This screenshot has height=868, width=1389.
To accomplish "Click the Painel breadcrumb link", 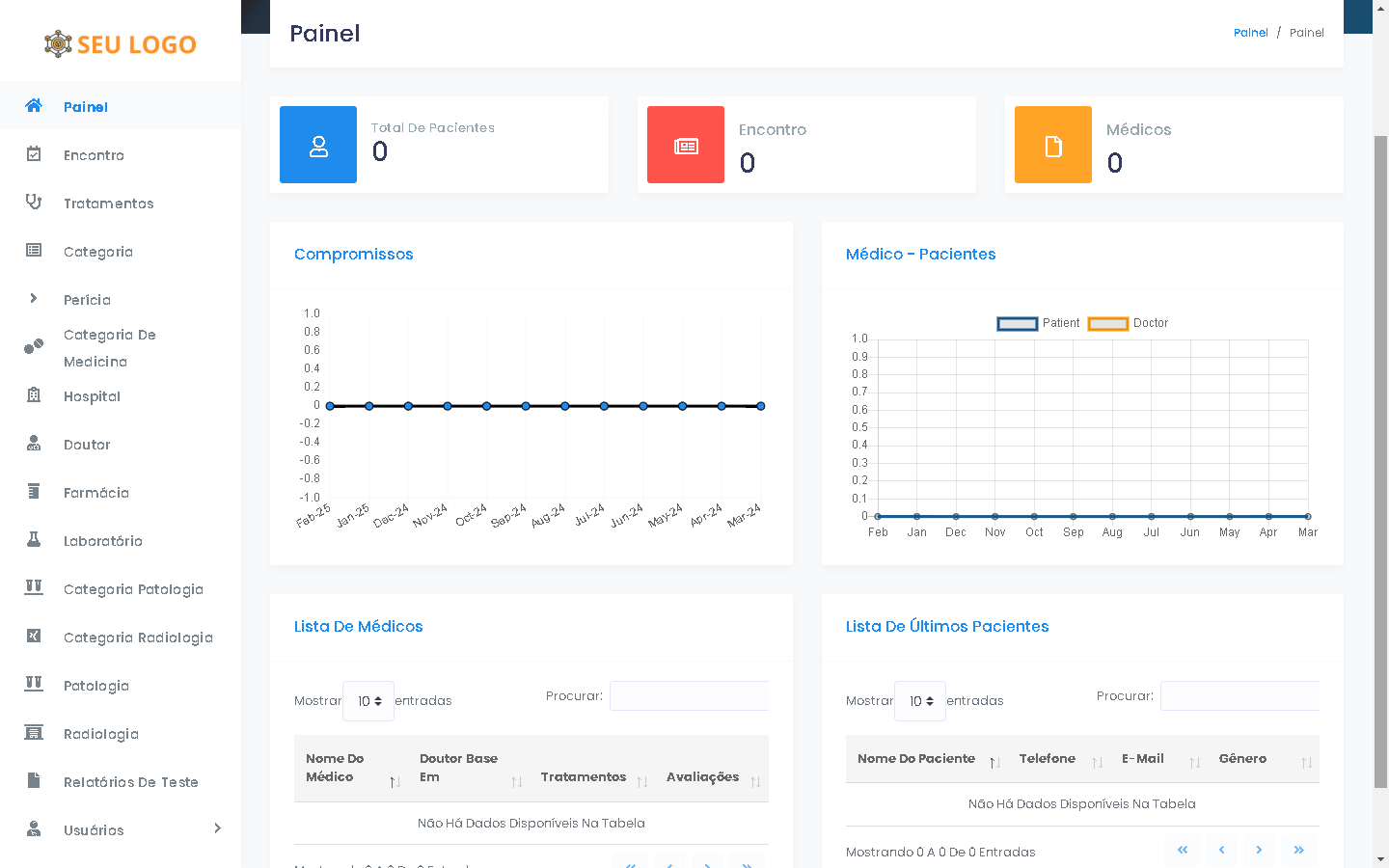I will [1250, 33].
